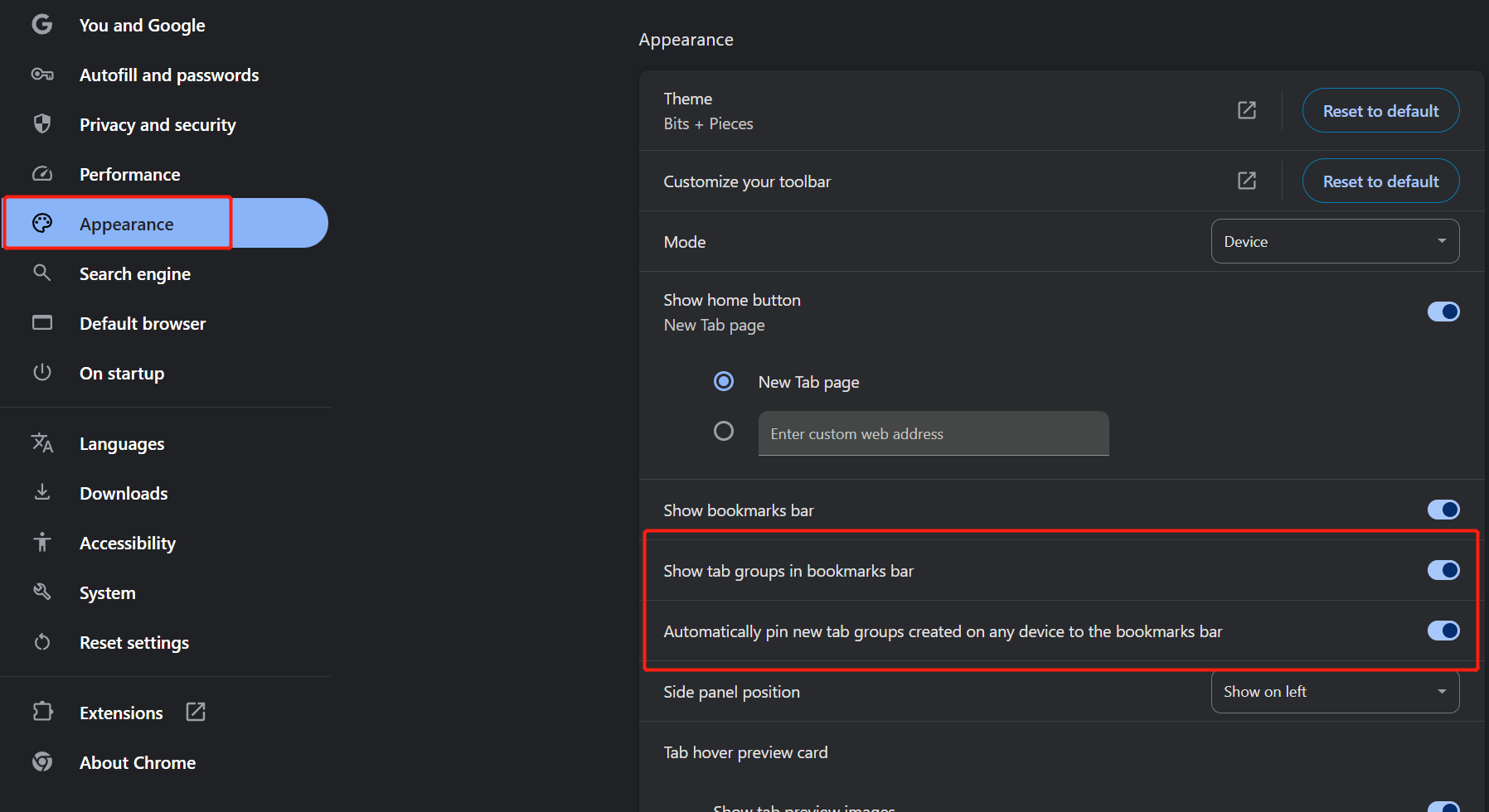
Task: Toggle the Show tab preview images switch
Action: tap(1443, 807)
